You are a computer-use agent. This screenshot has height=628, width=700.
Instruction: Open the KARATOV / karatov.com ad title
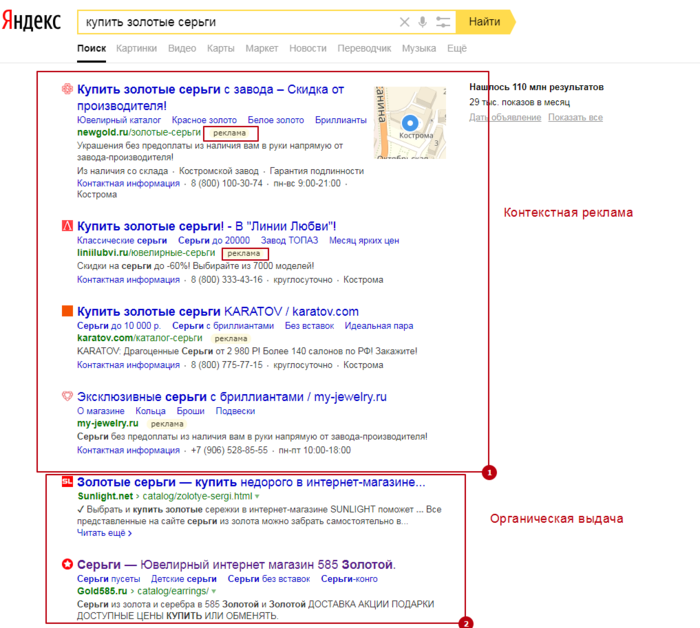(218, 311)
